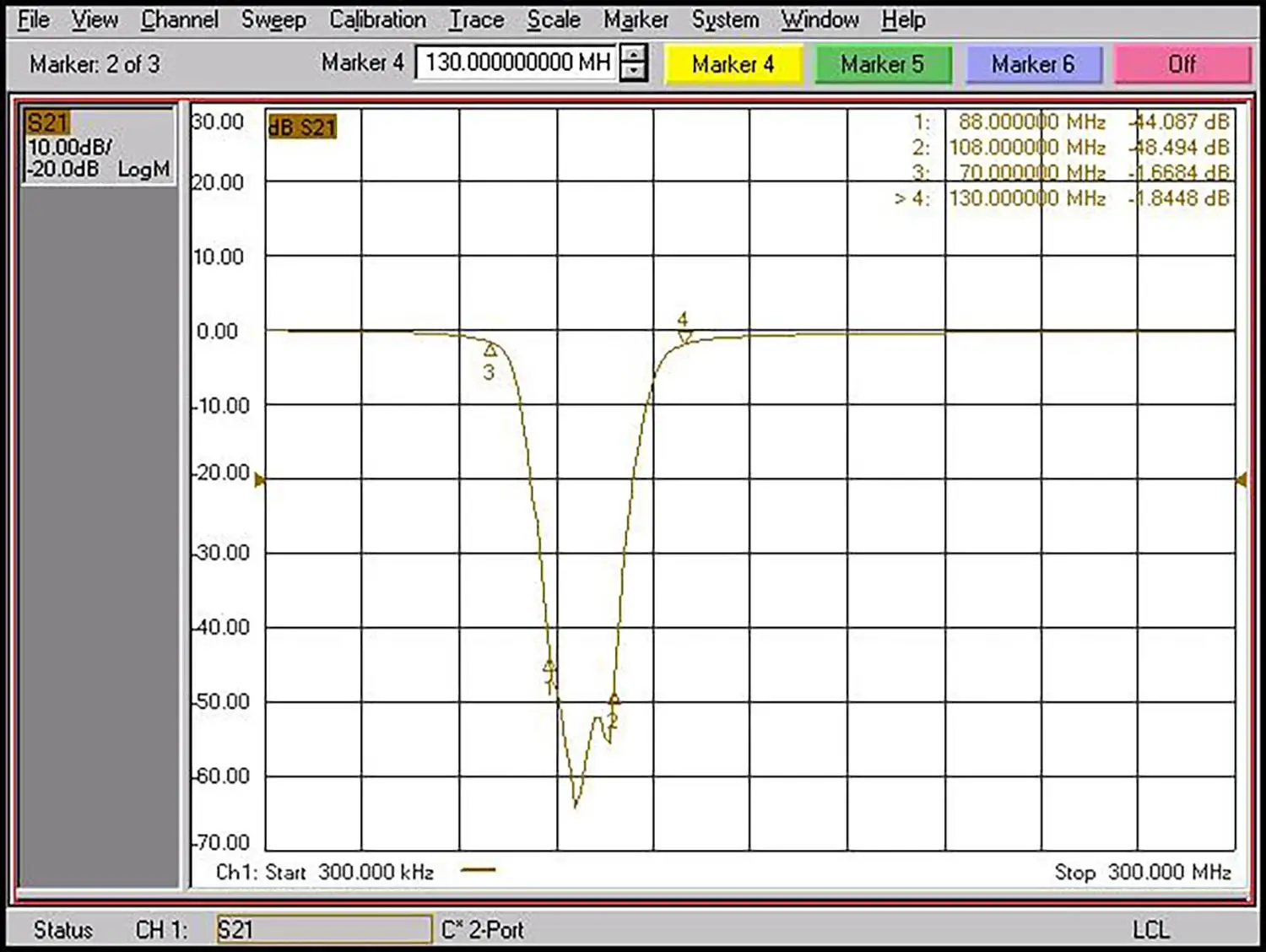Open the System menu

tap(724, 19)
